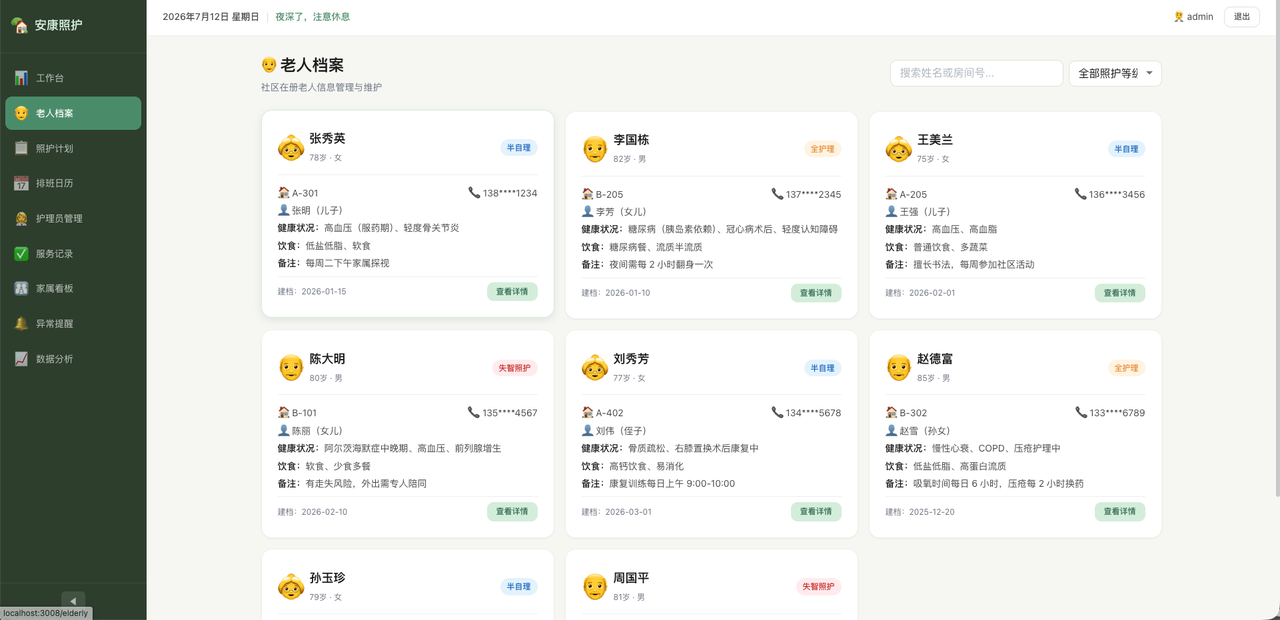Open the 照护计划 clipboard icon

coord(21,148)
